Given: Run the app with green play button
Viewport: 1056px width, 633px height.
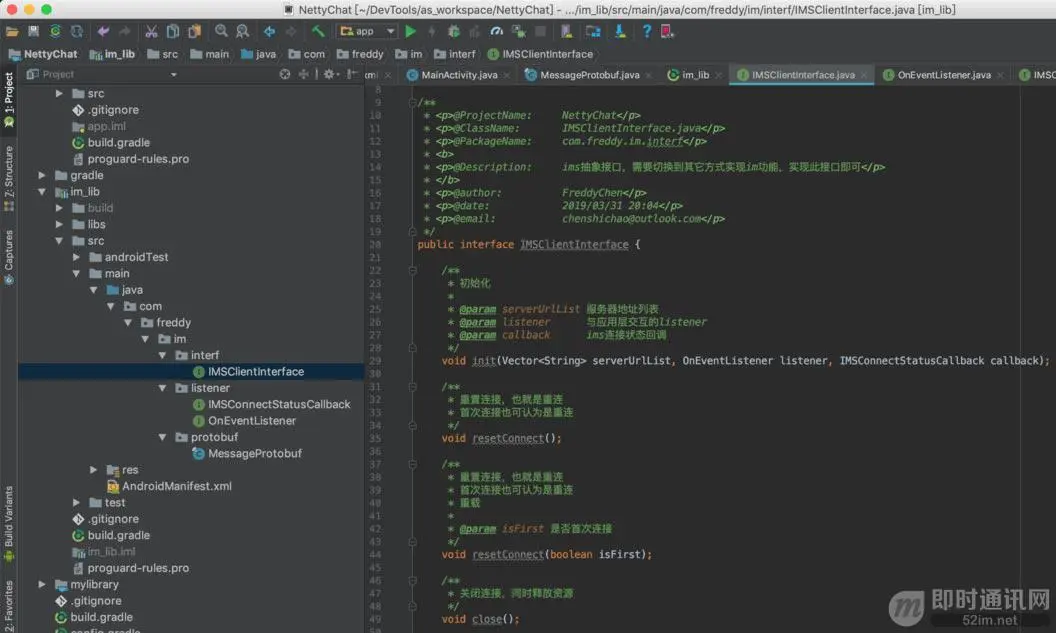Looking at the screenshot, I should click(411, 31).
